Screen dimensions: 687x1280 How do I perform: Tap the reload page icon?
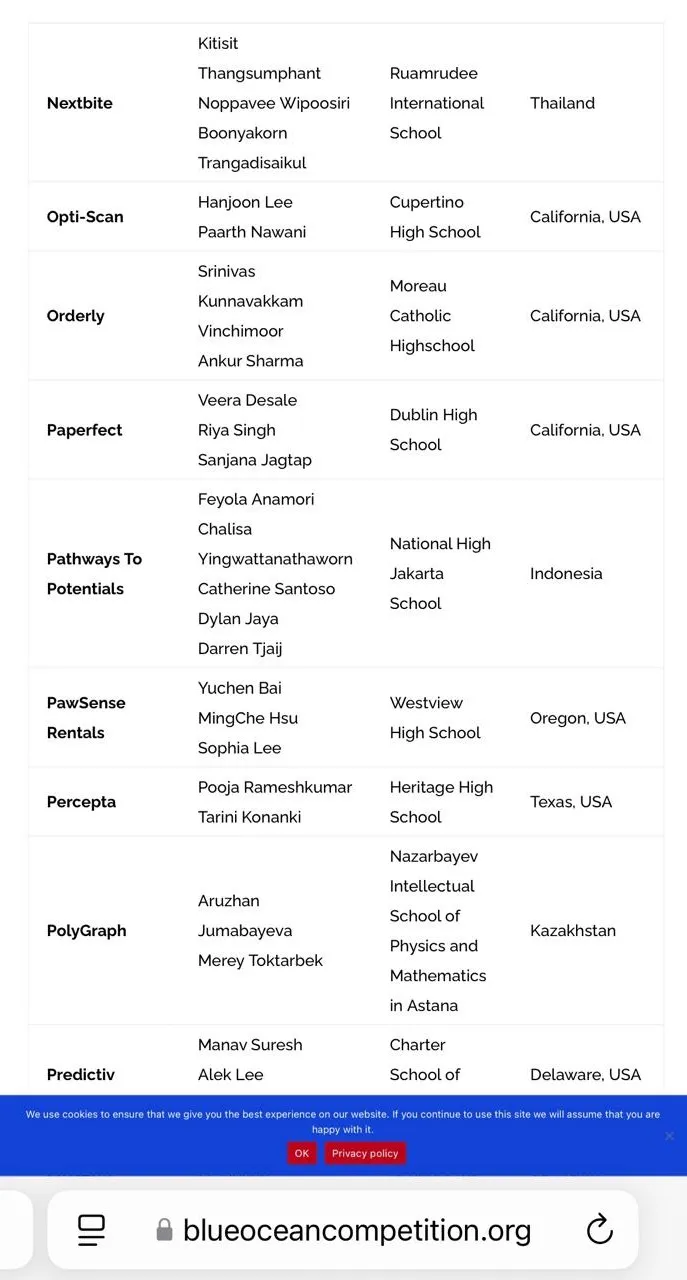pyautogui.click(x=599, y=1230)
